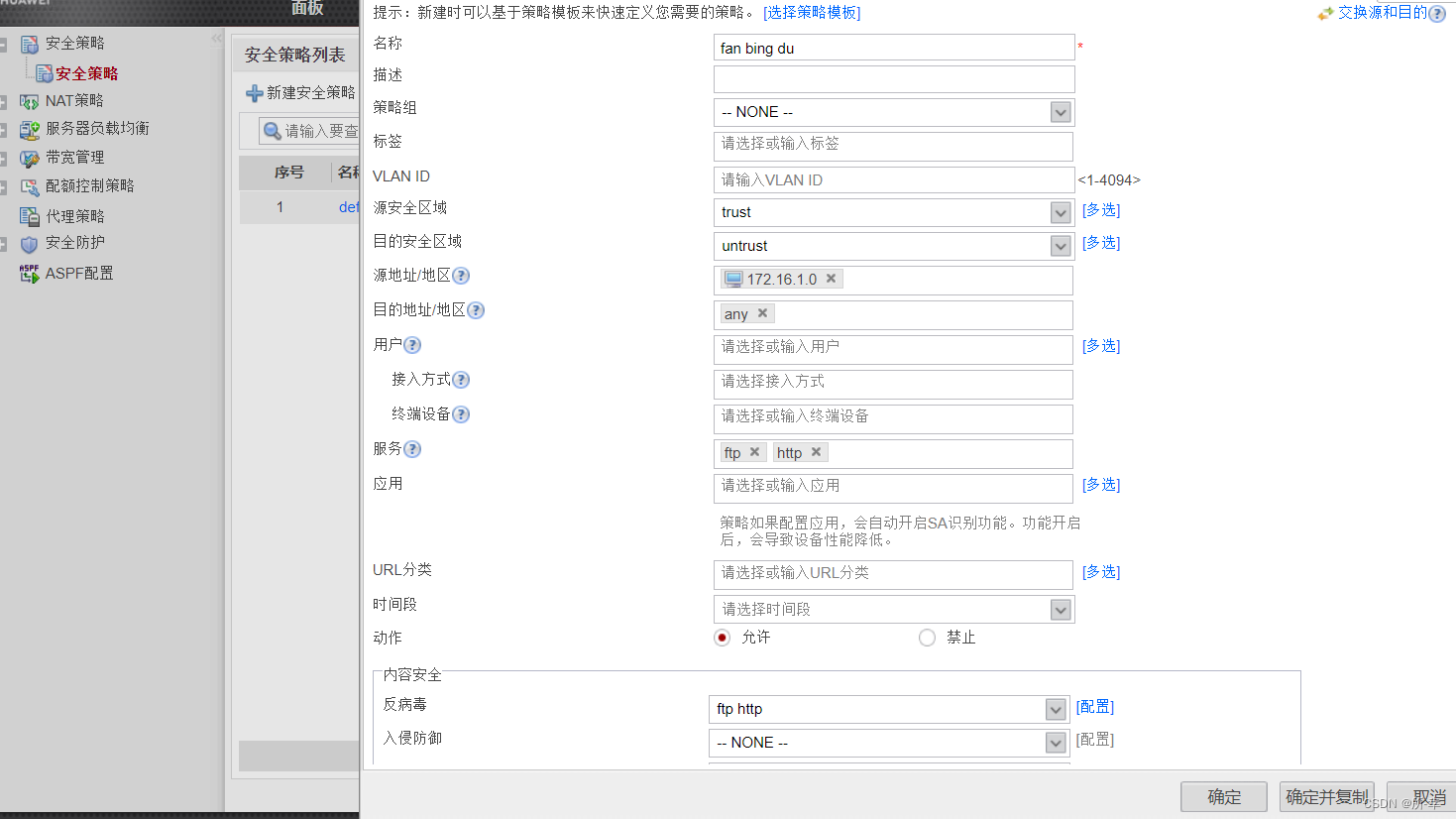Click the 终端设备 input field
Image resolution: width=1456 pixels, height=819 pixels.
point(893,418)
